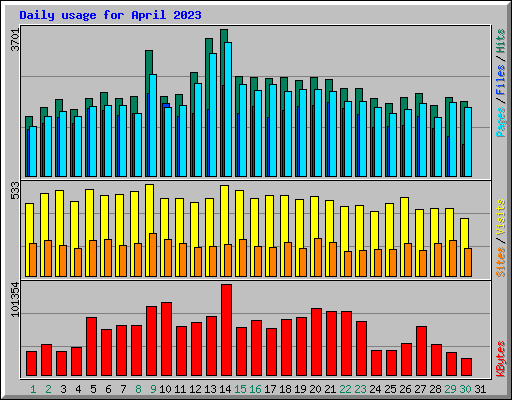Viewport: 512px width, 400px height.
Task: Select day label 1 on the x-axis
Action: tap(33, 389)
